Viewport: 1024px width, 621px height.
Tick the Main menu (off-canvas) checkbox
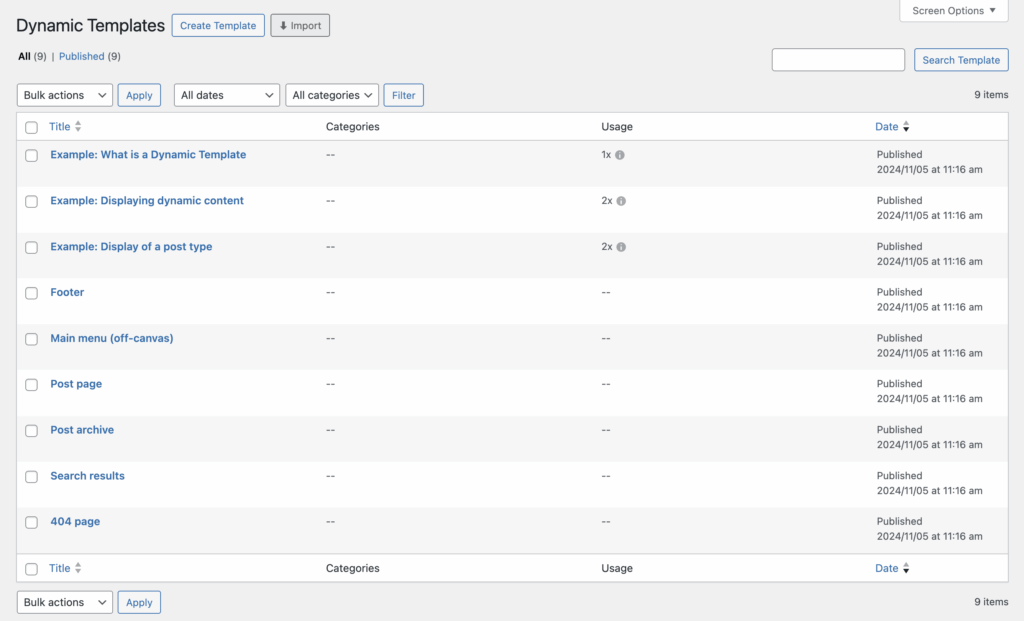(x=31, y=339)
